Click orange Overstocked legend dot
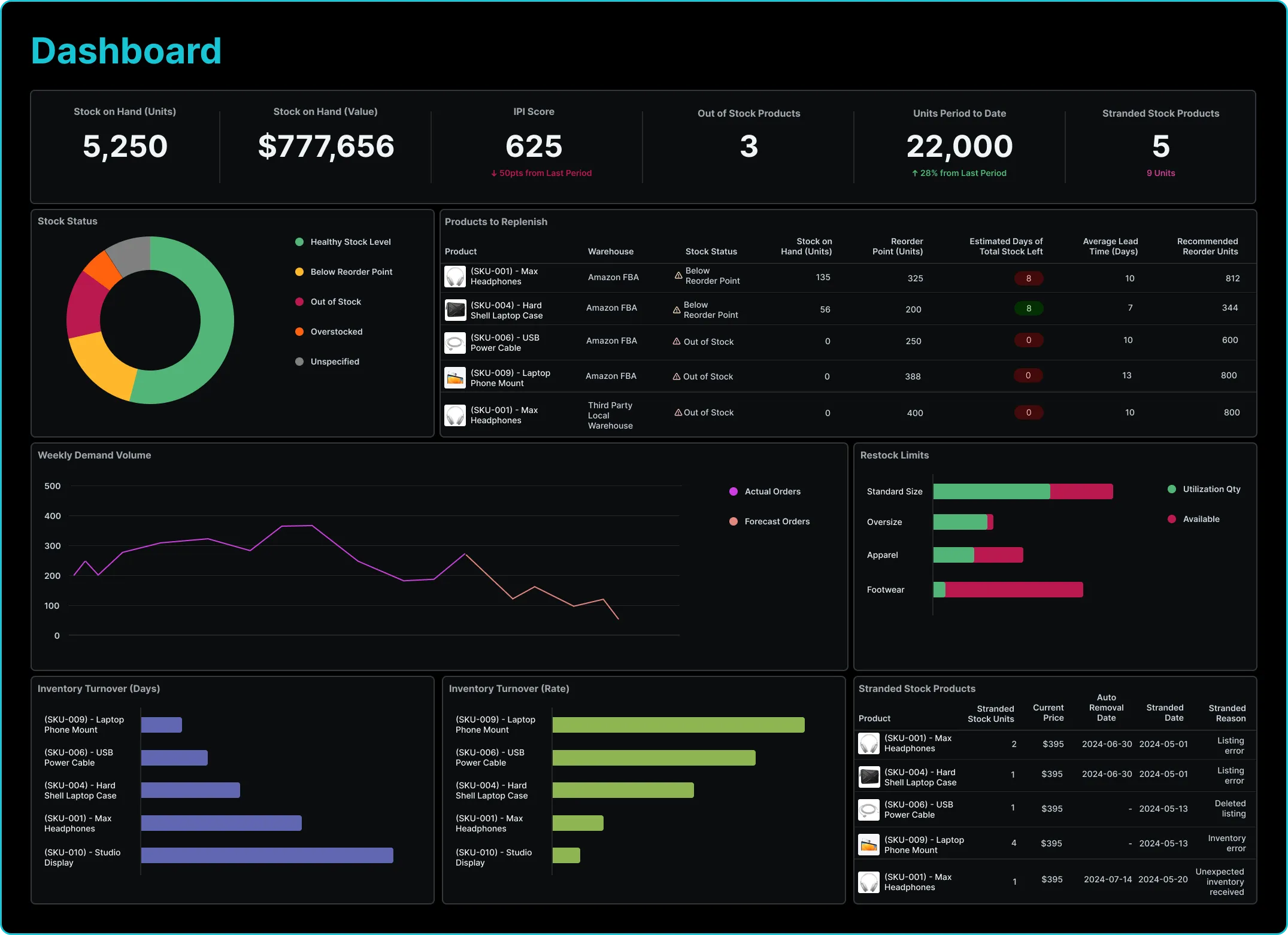 click(x=299, y=332)
